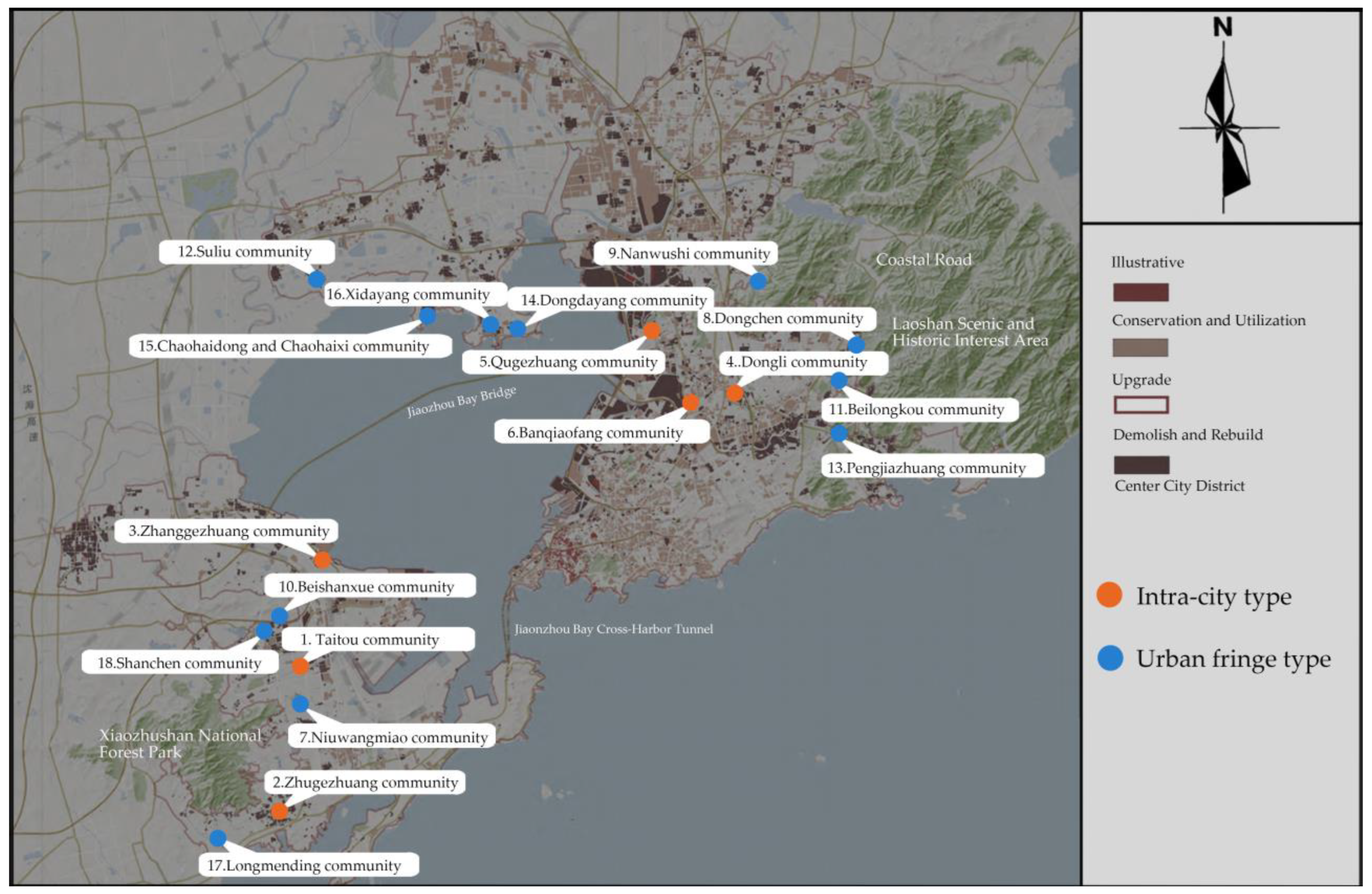Click the blue Urban fringe type legend dot

(1110, 658)
